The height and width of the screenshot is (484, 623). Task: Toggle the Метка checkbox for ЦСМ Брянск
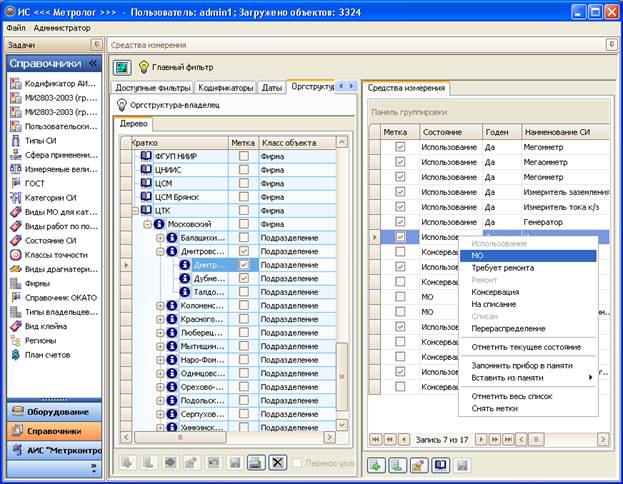click(243, 197)
